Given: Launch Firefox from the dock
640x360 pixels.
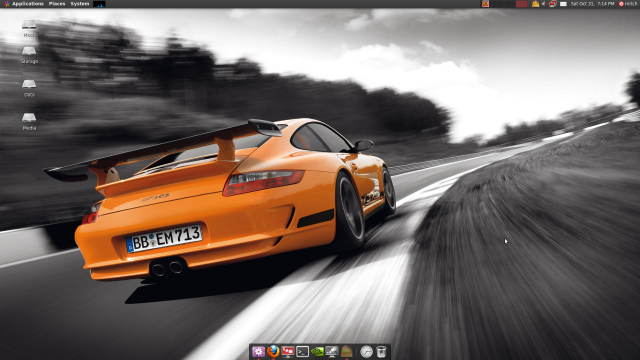Looking at the screenshot, I should (273, 351).
